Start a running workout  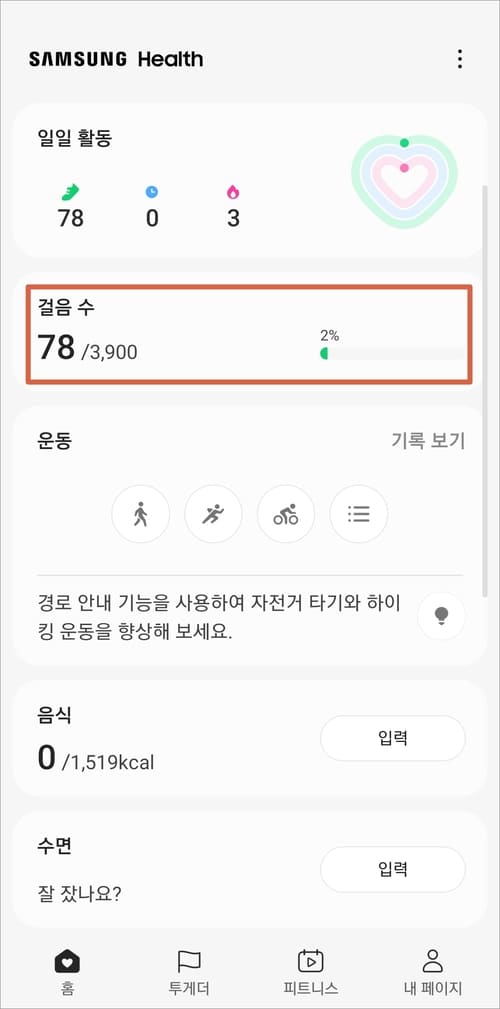point(214,514)
